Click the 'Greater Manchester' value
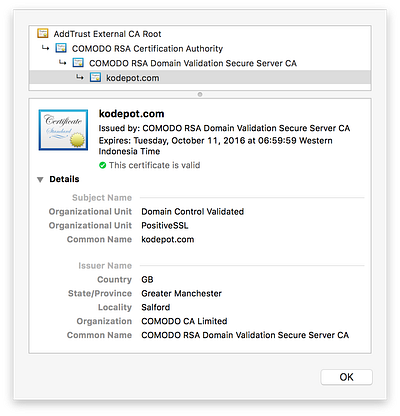Screen dimensions: 400x416 pos(181,293)
